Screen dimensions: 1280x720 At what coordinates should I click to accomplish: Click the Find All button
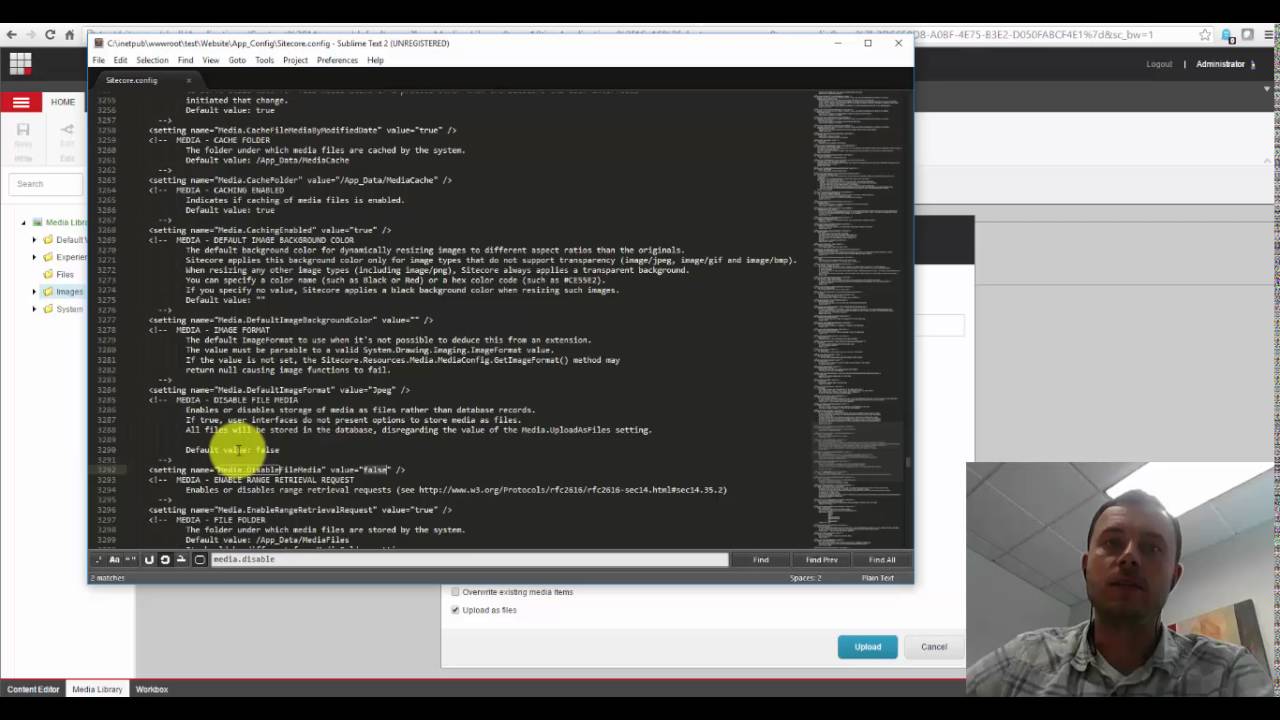(x=882, y=560)
